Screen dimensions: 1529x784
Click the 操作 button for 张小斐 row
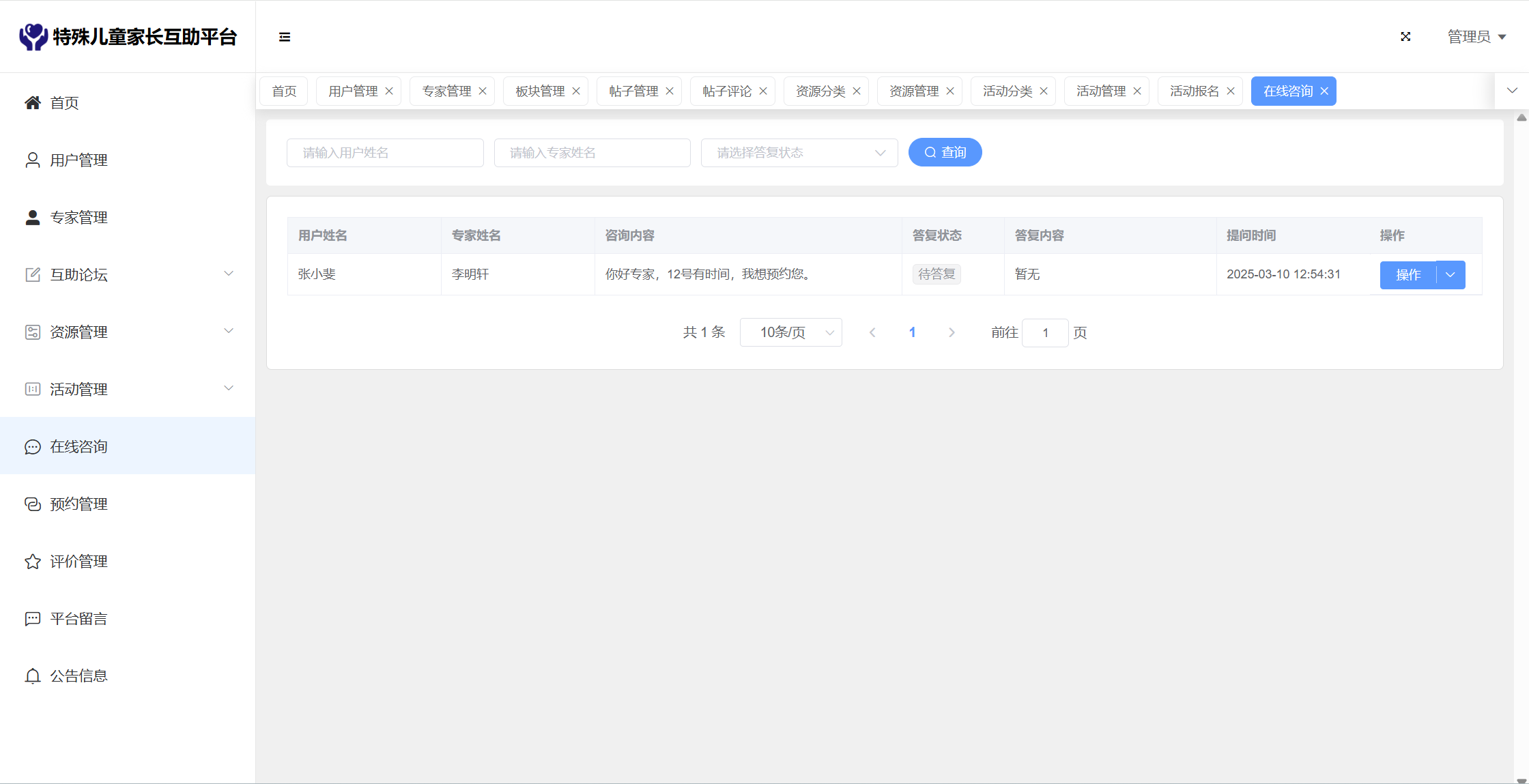1407,275
